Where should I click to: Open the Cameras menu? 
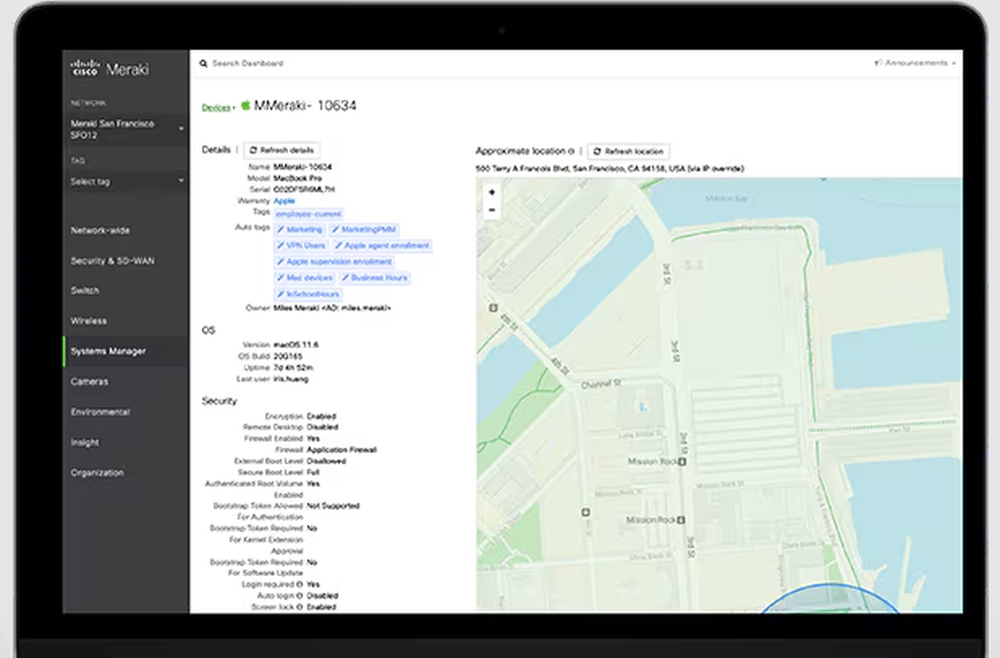pos(89,382)
